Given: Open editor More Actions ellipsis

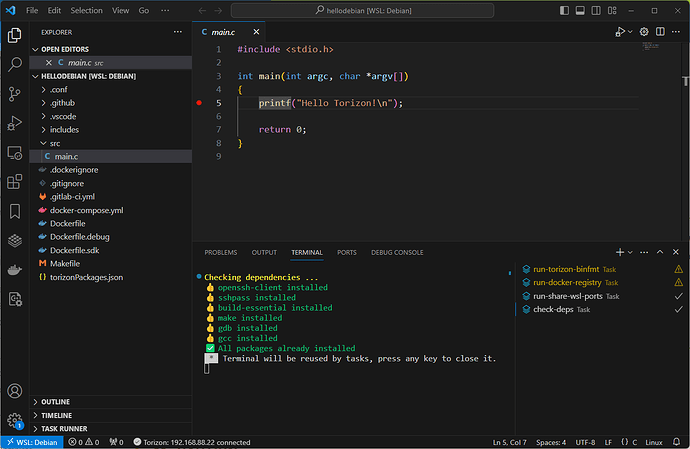Looking at the screenshot, I should coord(676,32).
